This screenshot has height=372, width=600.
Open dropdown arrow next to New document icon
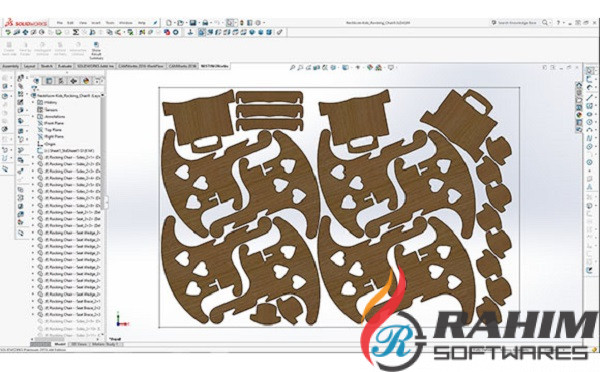(174, 23)
